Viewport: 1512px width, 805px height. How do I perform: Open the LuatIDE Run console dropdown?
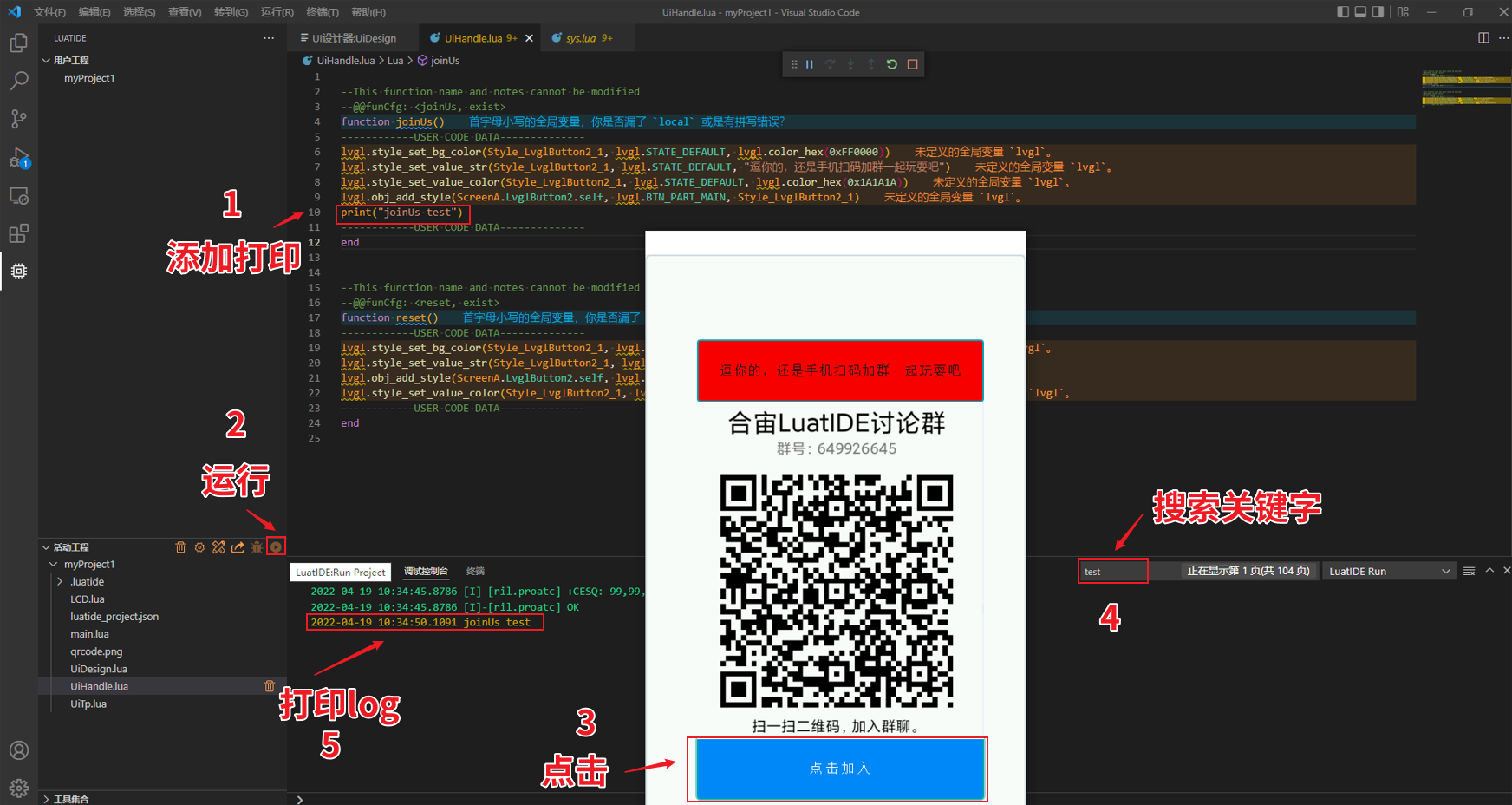click(1387, 571)
